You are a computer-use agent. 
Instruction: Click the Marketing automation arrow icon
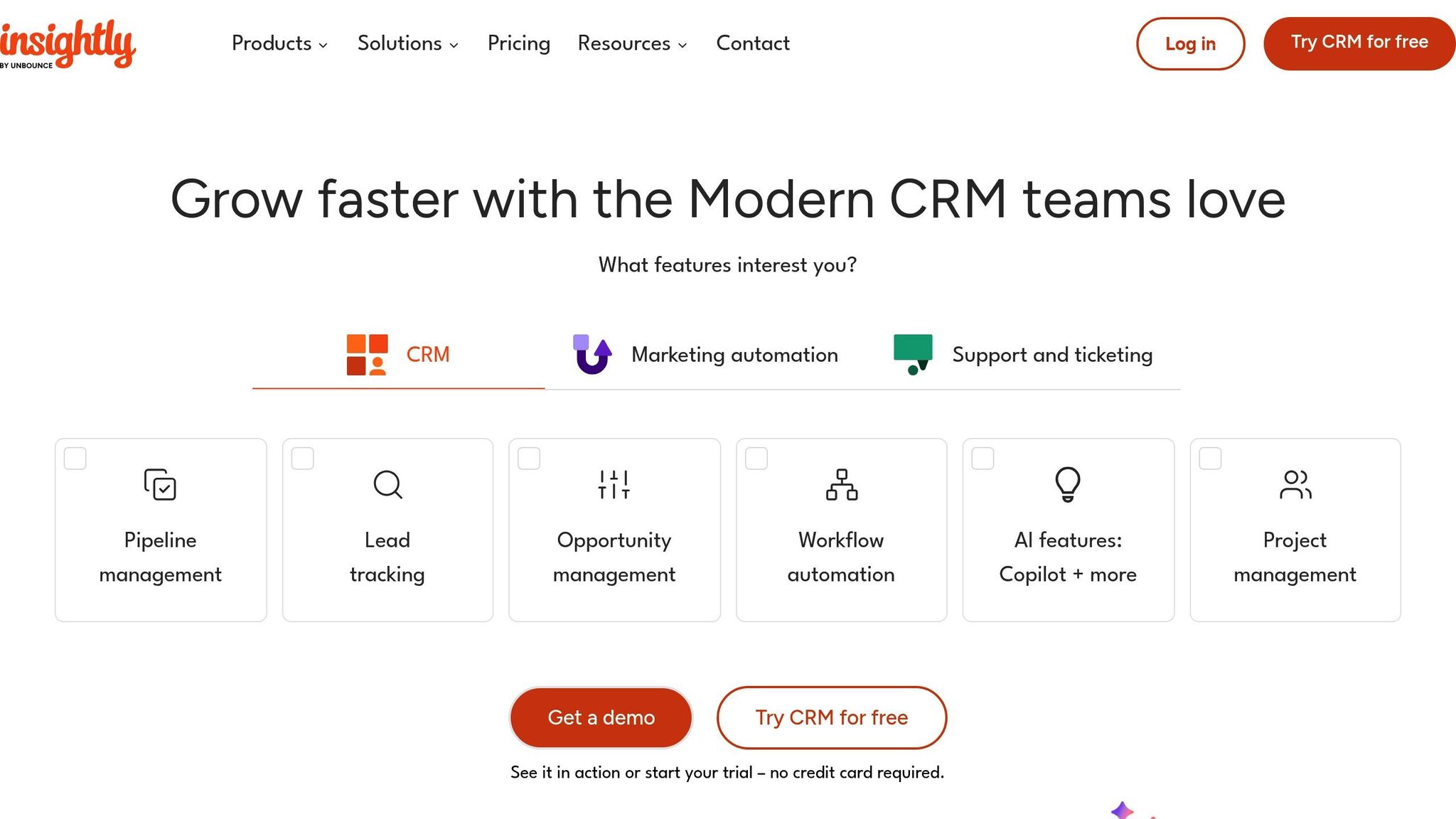[x=592, y=354]
